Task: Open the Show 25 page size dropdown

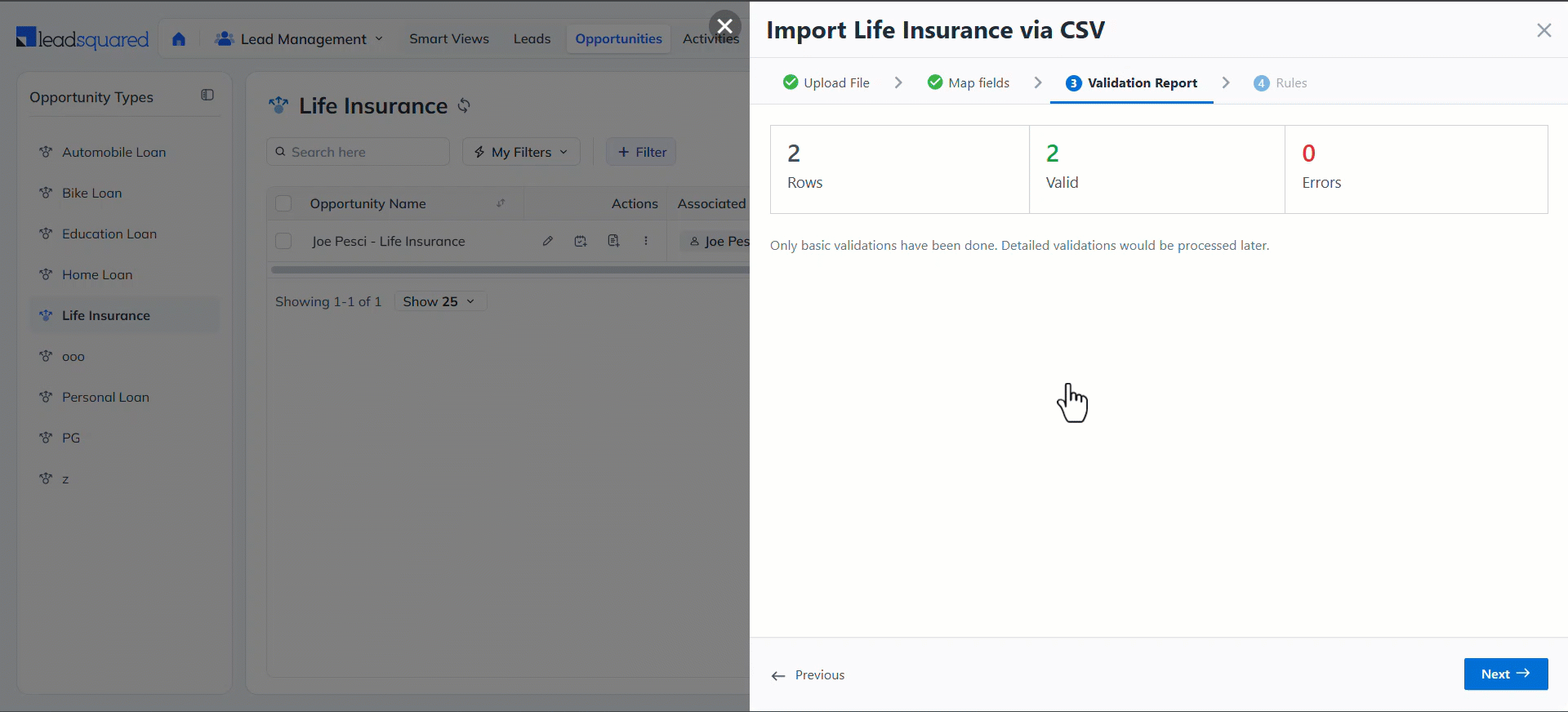Action: (440, 301)
